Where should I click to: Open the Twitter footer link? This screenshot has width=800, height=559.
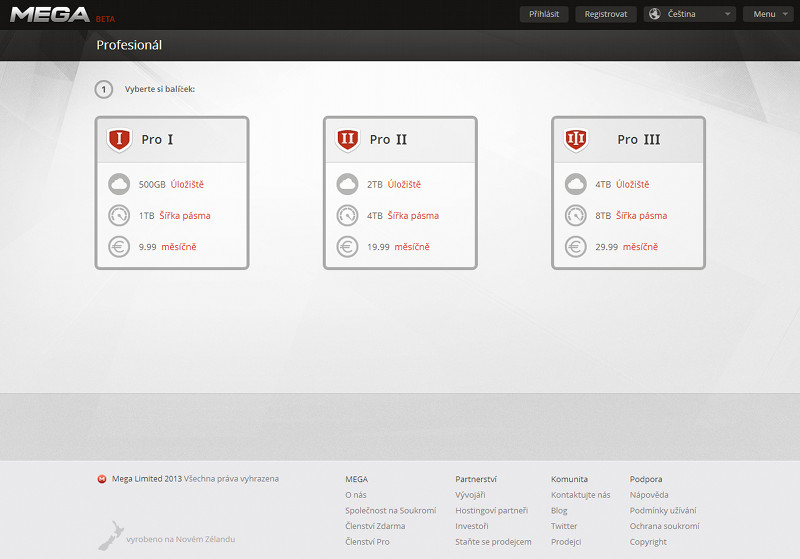click(x=564, y=526)
